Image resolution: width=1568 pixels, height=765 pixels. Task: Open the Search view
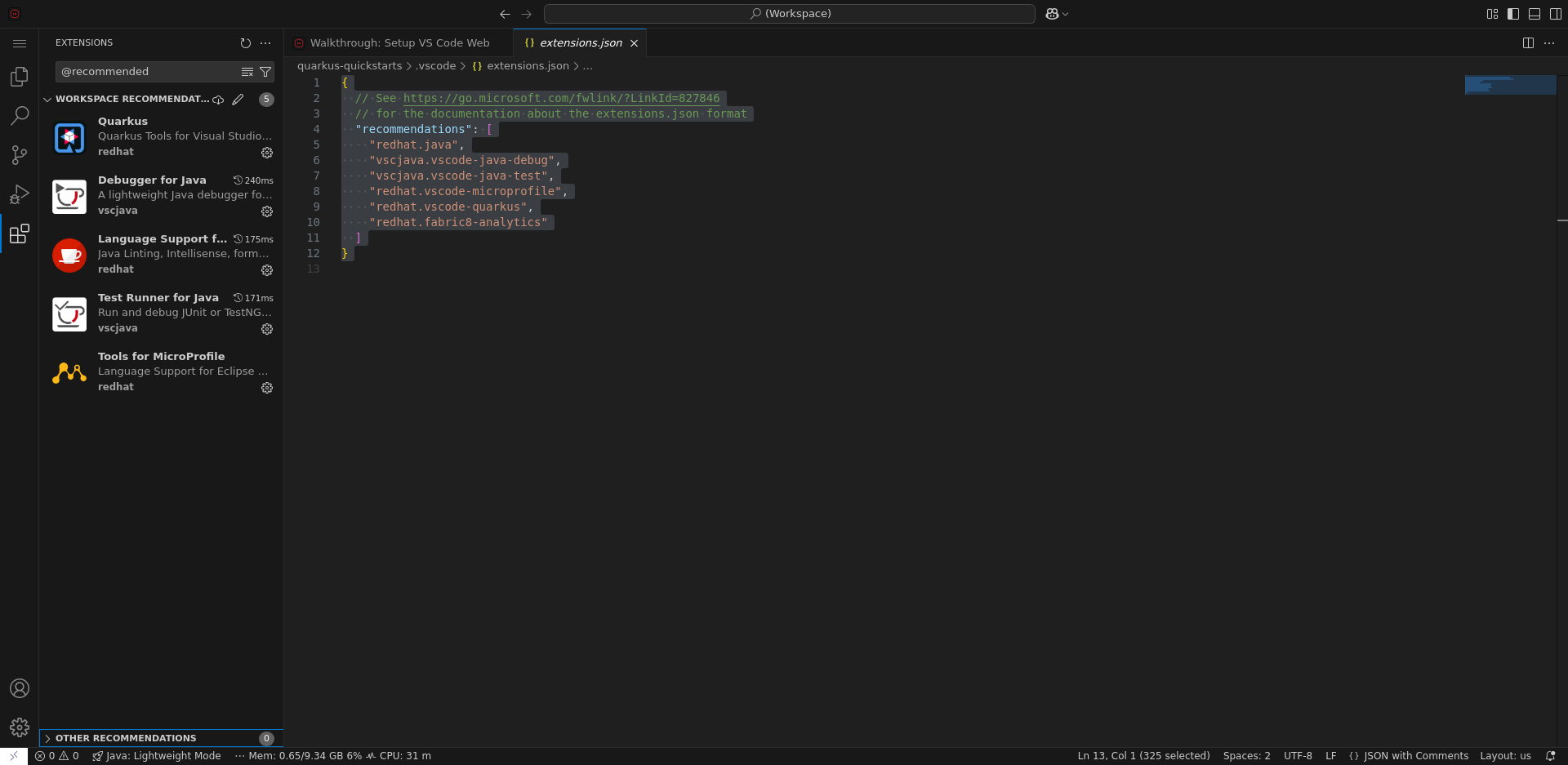[20, 116]
